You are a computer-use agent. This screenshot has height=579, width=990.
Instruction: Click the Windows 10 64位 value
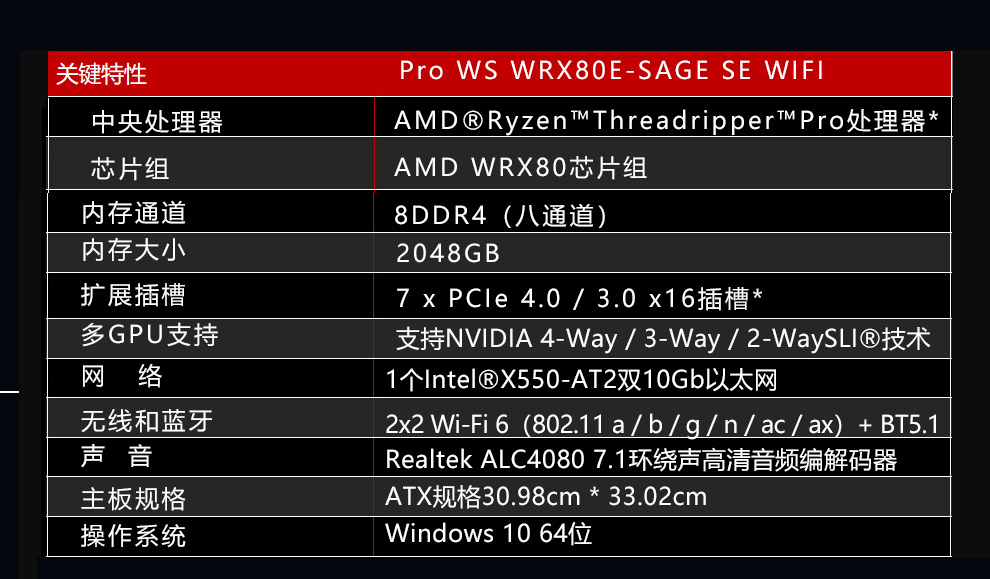tap(489, 533)
